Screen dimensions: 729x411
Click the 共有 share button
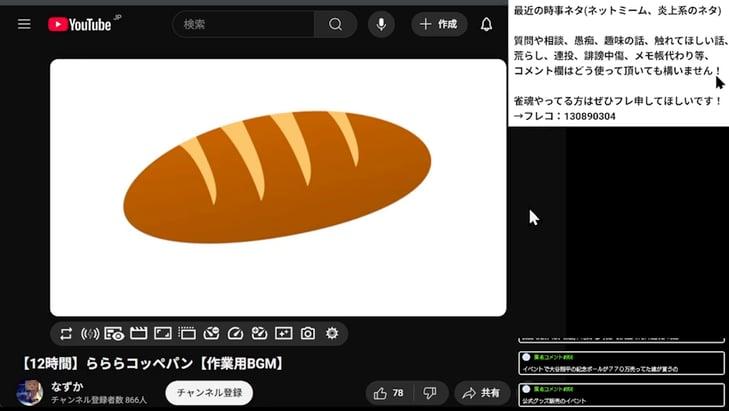(x=482, y=393)
